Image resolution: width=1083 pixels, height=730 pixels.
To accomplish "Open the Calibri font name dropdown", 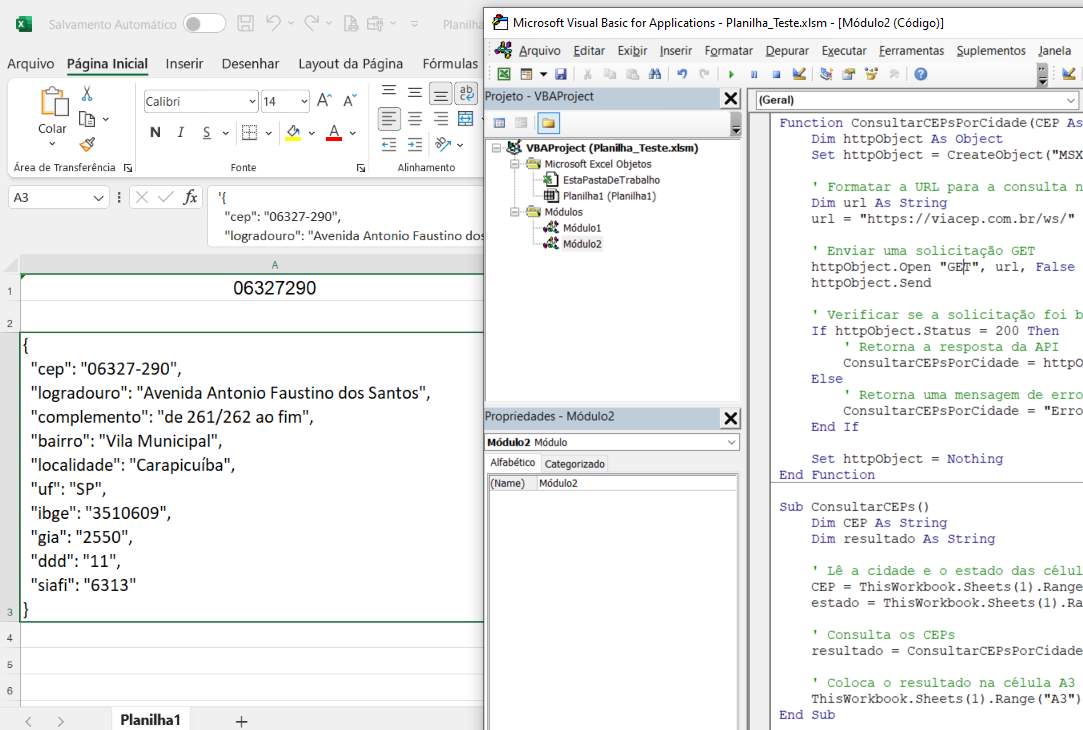I will (x=252, y=102).
